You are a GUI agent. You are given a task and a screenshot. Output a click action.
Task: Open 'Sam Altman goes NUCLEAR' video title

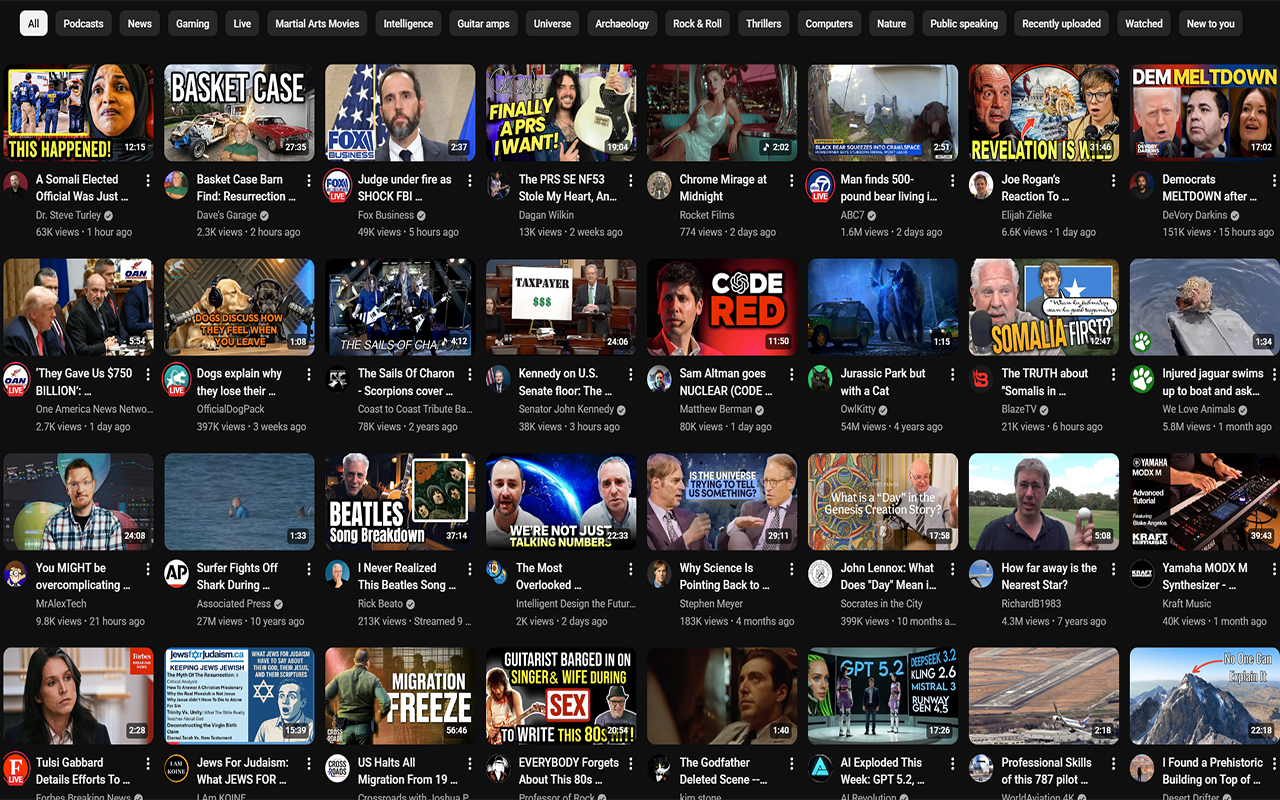point(723,382)
